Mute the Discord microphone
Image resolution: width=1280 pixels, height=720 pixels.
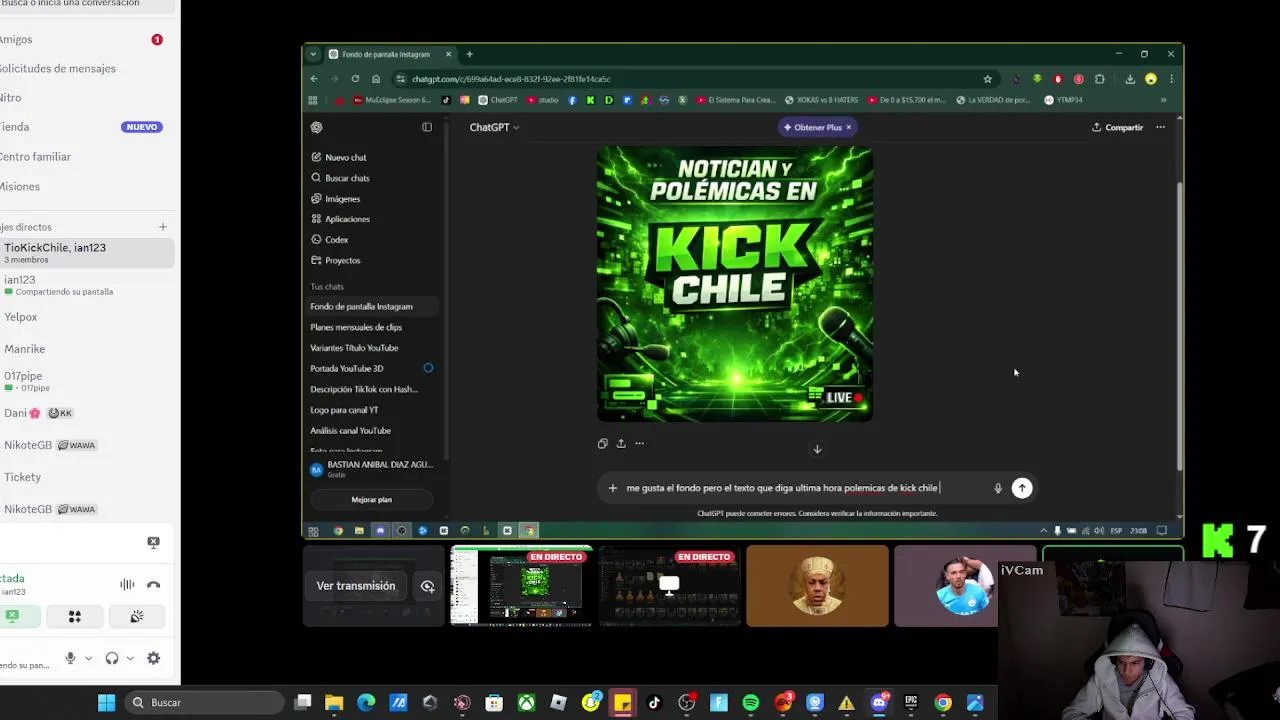pyautogui.click(x=70, y=658)
